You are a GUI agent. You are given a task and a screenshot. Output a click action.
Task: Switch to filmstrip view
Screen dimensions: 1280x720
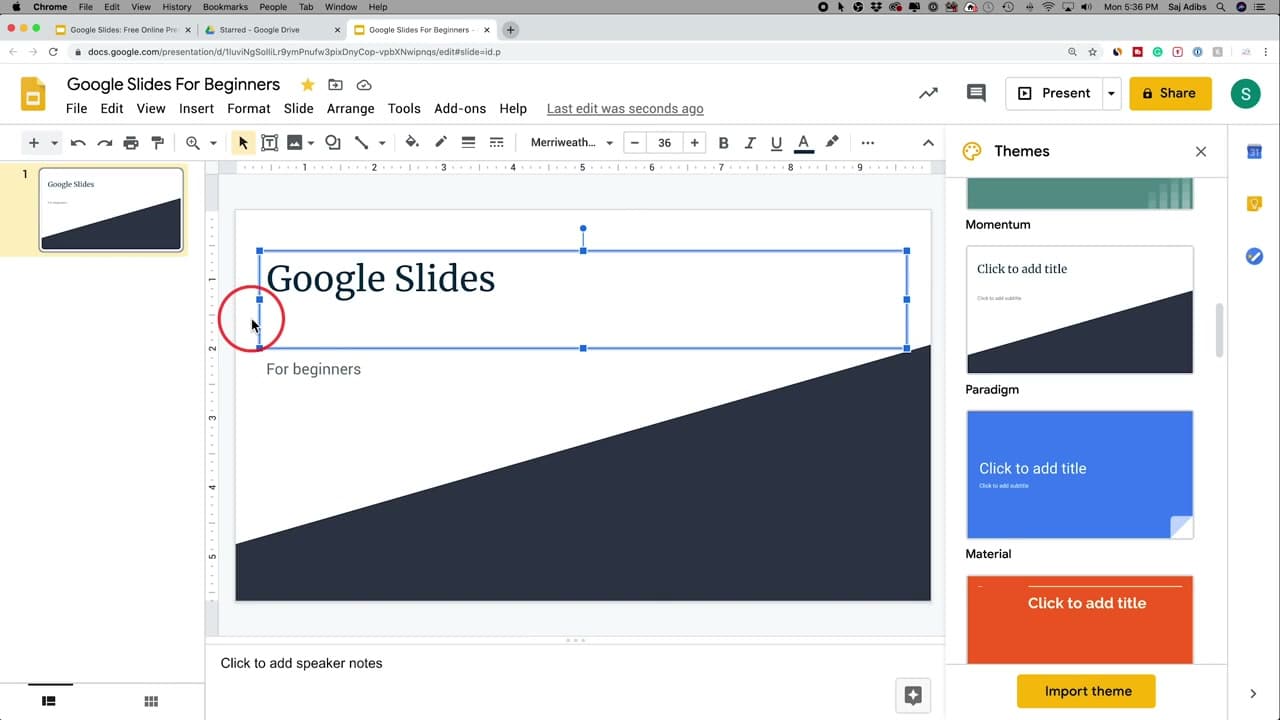click(48, 702)
